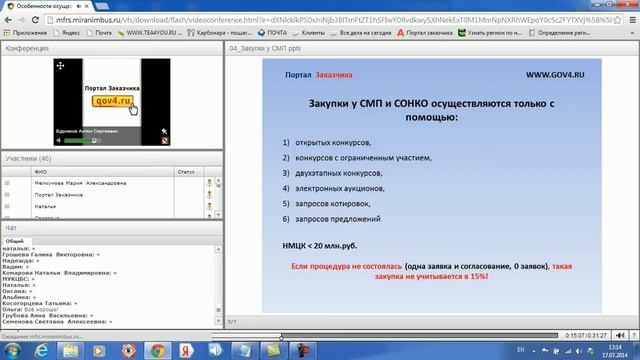
Task: Click the speaker icon in the video player
Action: tap(58, 140)
